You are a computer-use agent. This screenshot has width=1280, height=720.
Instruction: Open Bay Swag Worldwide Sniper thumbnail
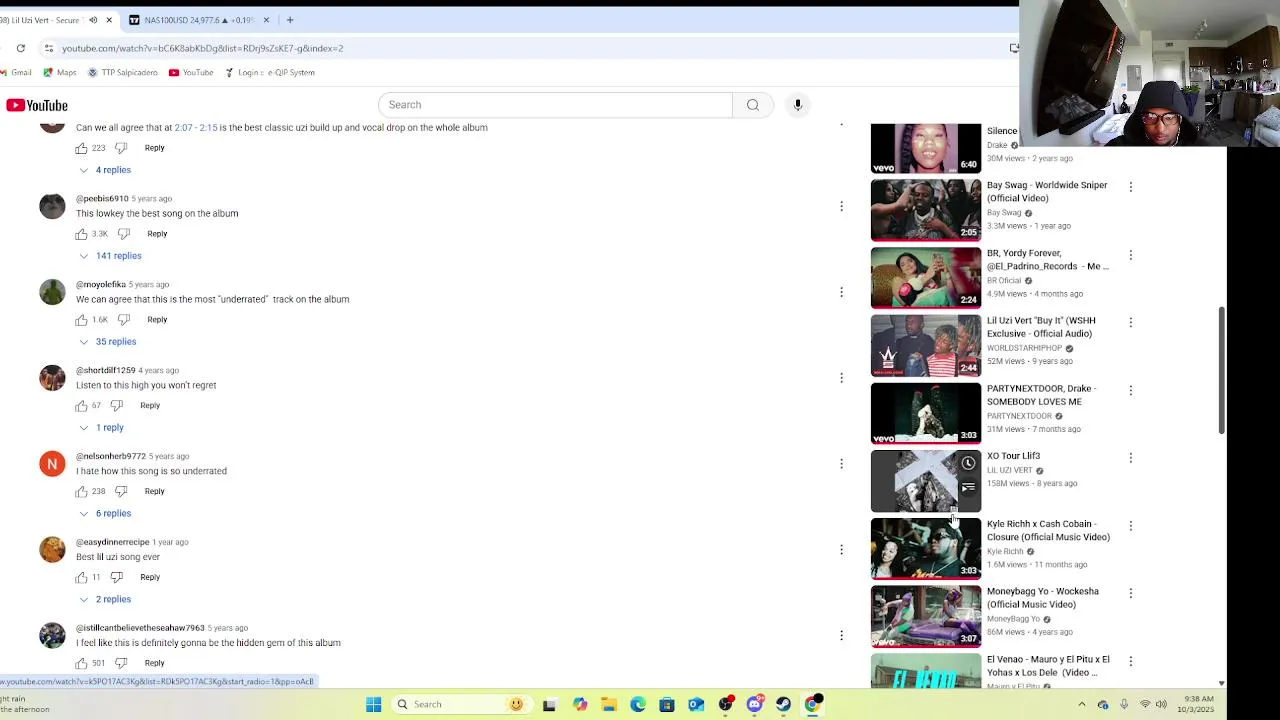coord(926,210)
